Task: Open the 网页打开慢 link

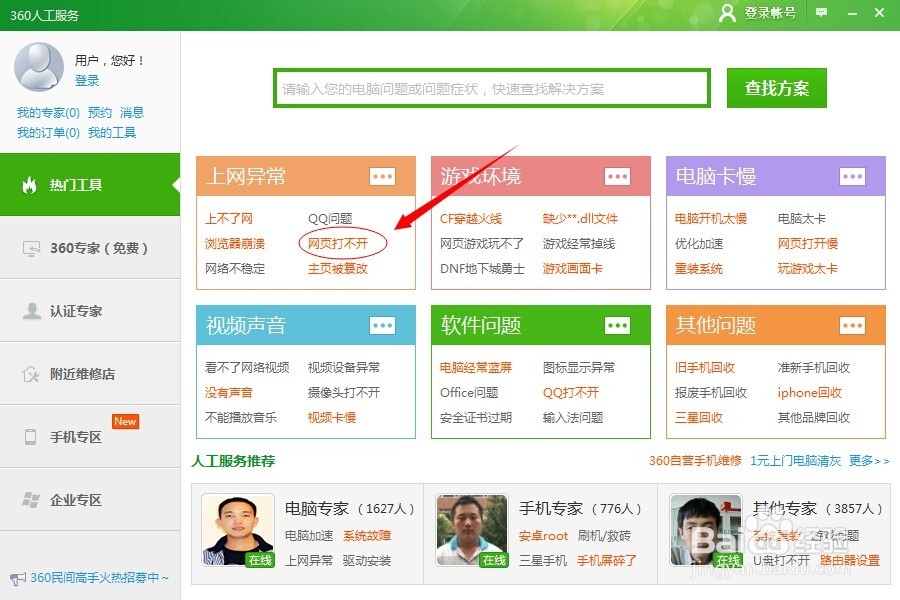Action: 808,243
